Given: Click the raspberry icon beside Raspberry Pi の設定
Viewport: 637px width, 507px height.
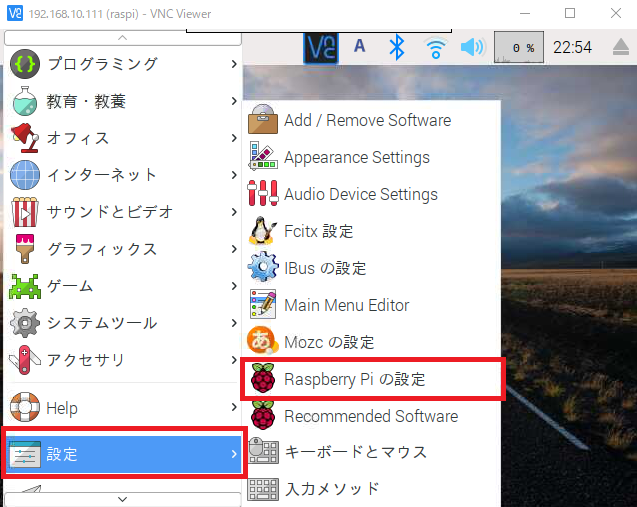Looking at the screenshot, I should click(x=263, y=379).
